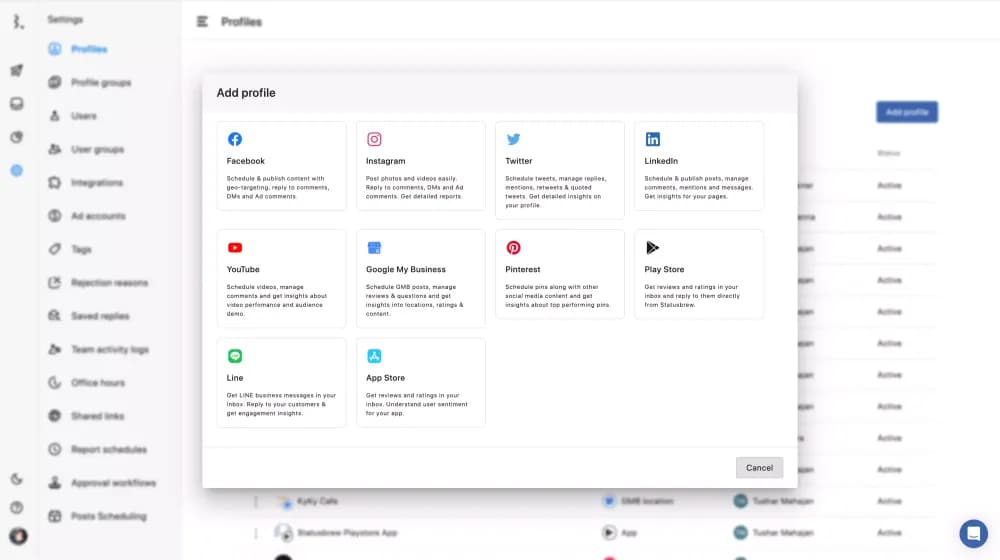Open the reports pie-chart icon
Screen dimensions: 1000x560
pyautogui.click(x=17, y=137)
